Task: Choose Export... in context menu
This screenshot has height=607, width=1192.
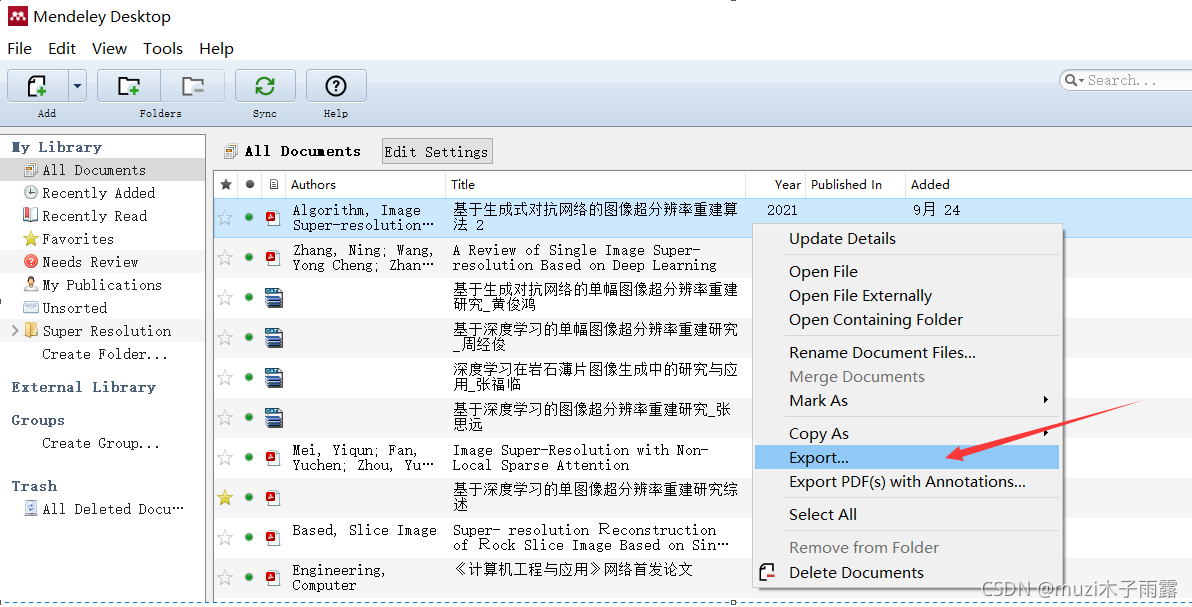Action: [907, 457]
